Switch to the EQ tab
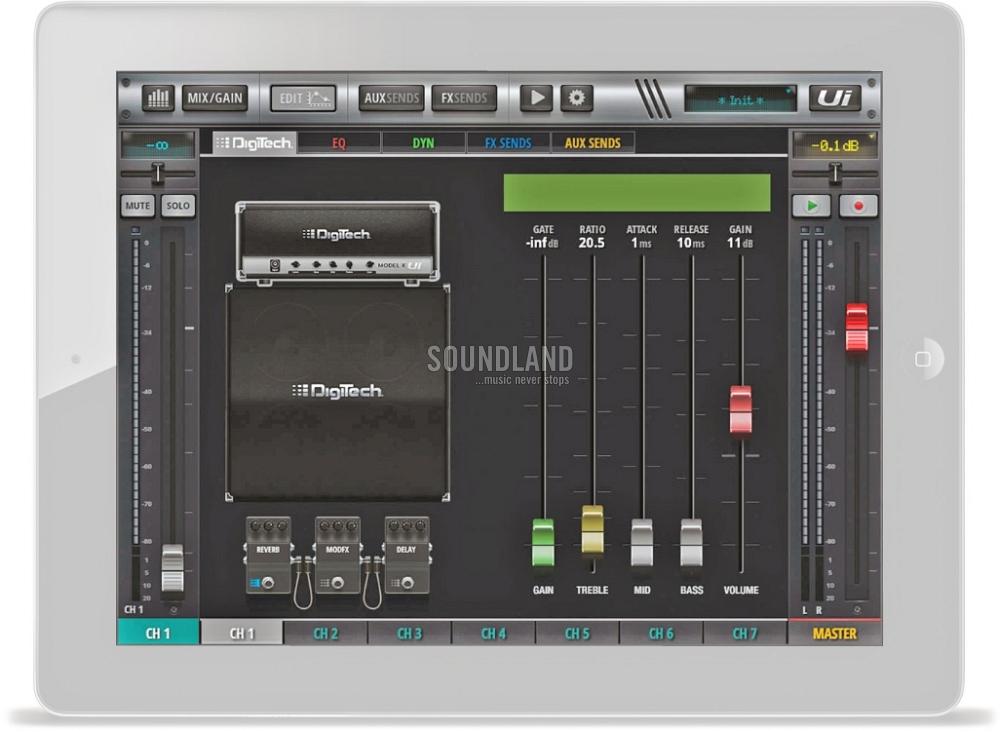This screenshot has height=732, width=1000. [339, 143]
